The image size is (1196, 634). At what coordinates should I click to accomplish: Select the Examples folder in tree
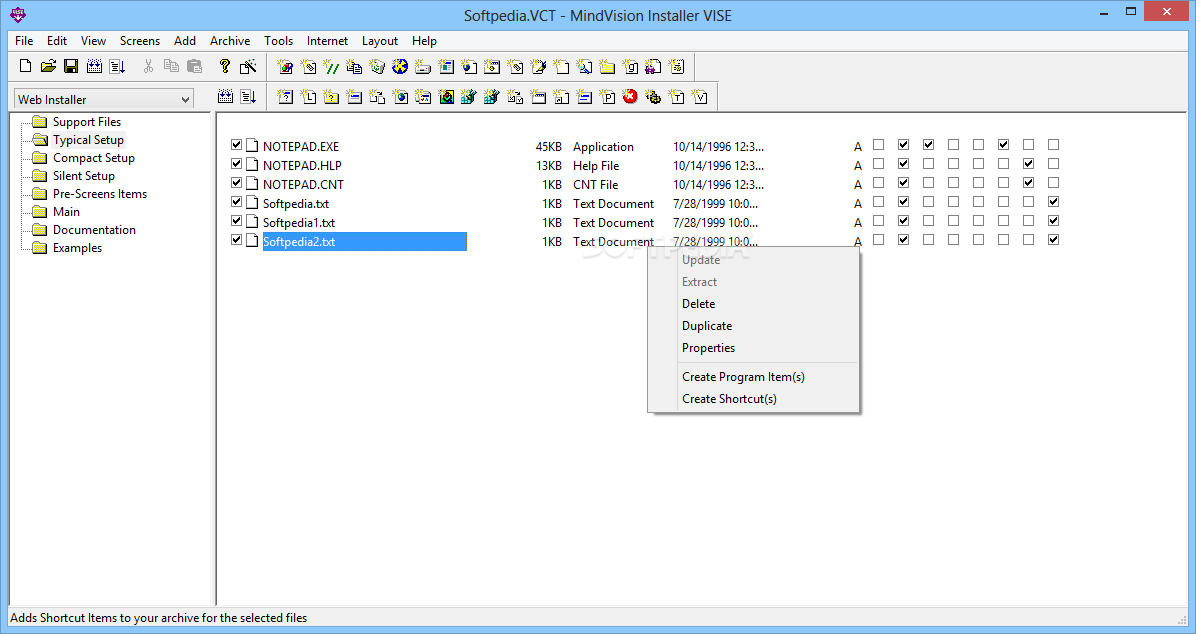[x=77, y=248]
